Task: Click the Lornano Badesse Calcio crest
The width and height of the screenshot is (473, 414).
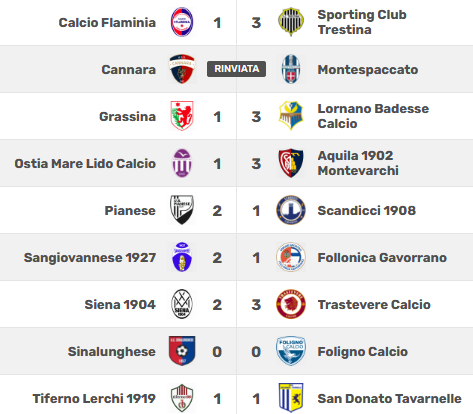Action: point(291,116)
